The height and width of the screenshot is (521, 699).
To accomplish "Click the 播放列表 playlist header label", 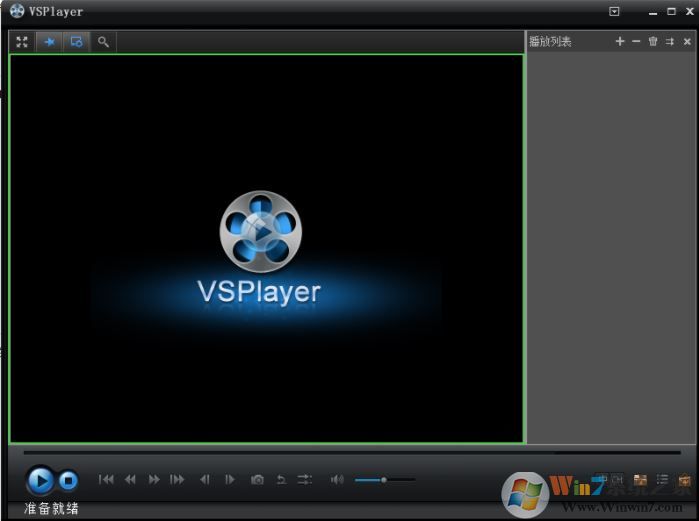I will pyautogui.click(x=550, y=42).
